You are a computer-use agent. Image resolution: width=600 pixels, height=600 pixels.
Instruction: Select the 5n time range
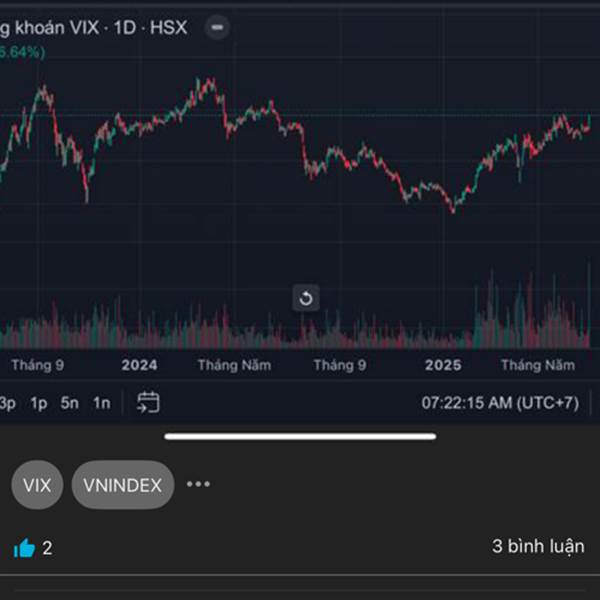[69, 403]
